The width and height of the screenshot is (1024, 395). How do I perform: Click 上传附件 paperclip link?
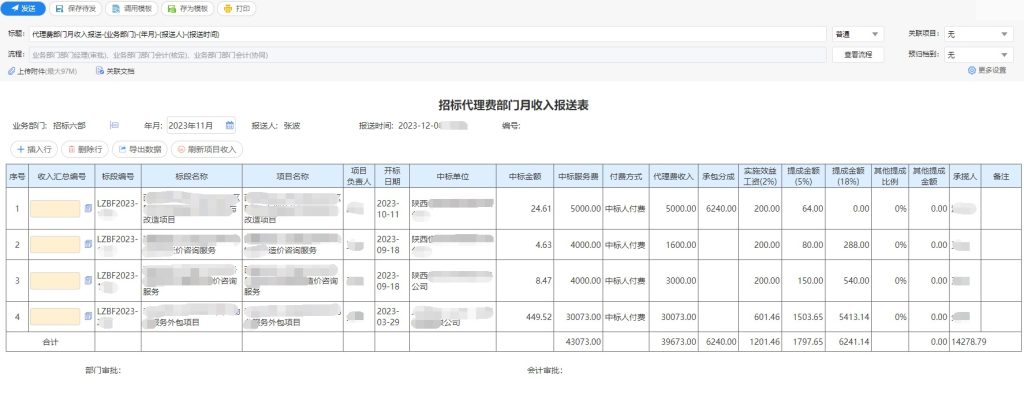(42, 71)
